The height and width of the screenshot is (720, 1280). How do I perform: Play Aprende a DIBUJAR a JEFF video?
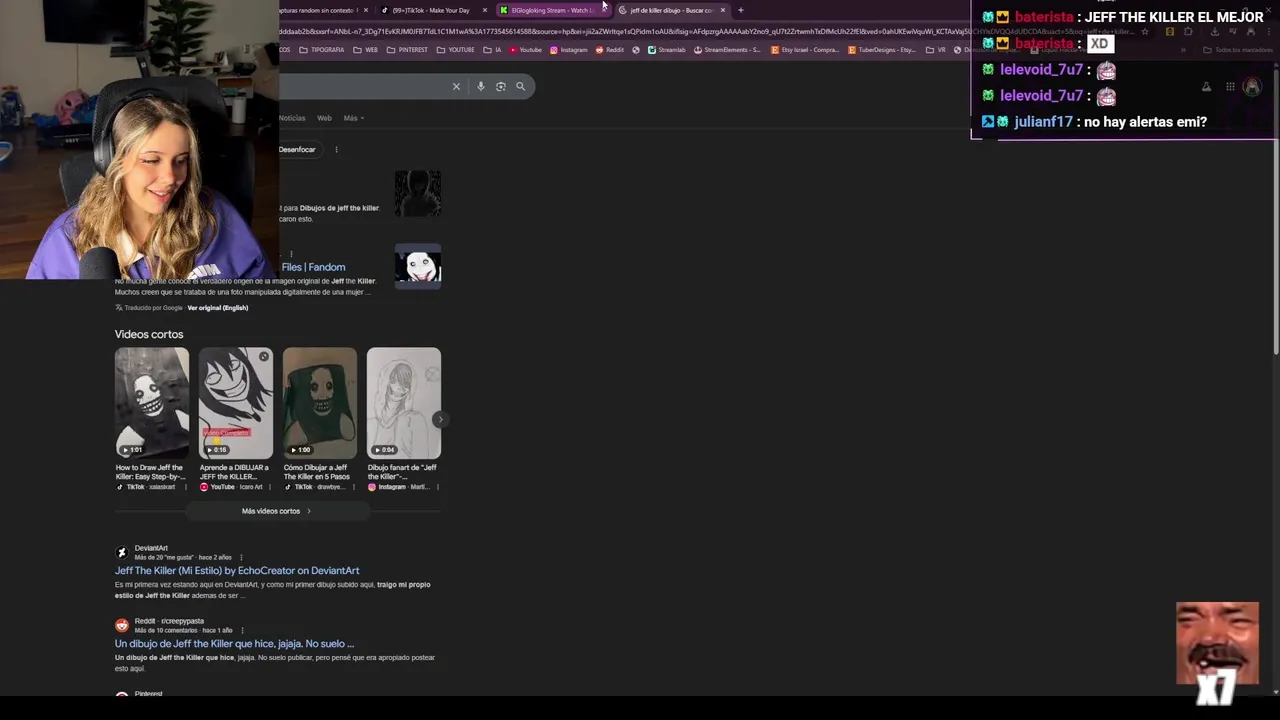pos(235,403)
